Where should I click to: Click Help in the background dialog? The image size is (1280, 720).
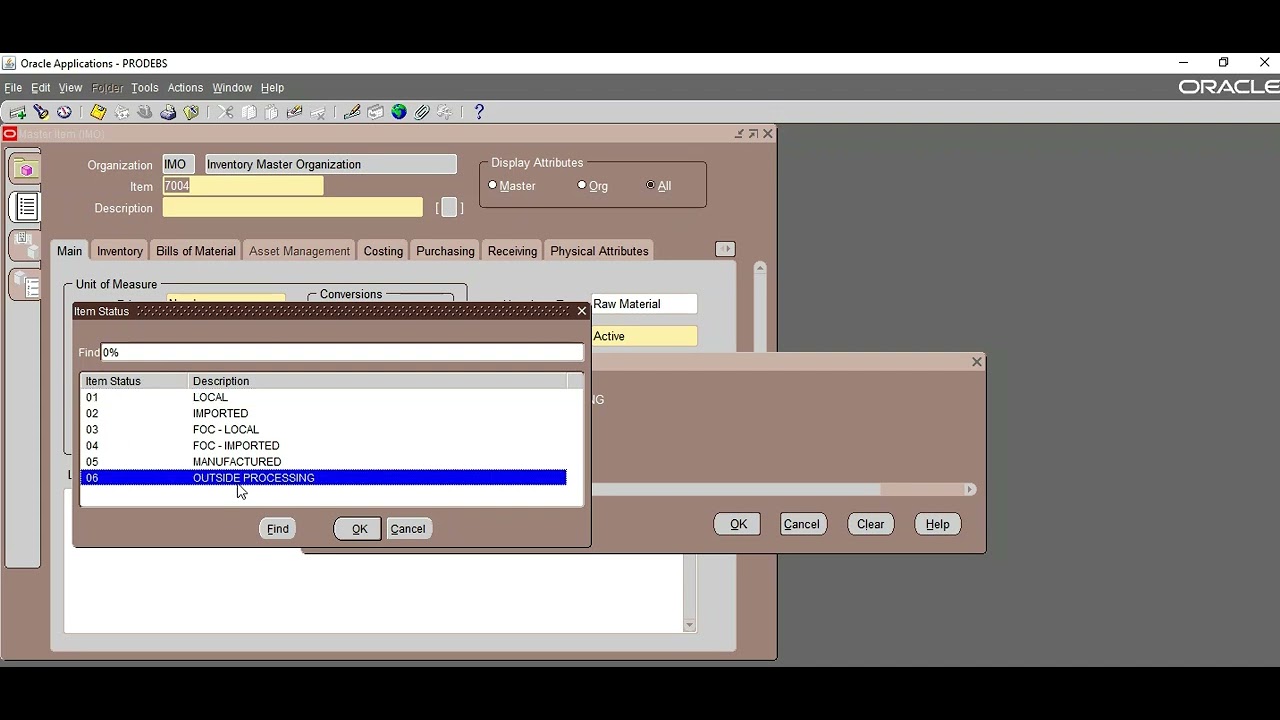(x=937, y=524)
